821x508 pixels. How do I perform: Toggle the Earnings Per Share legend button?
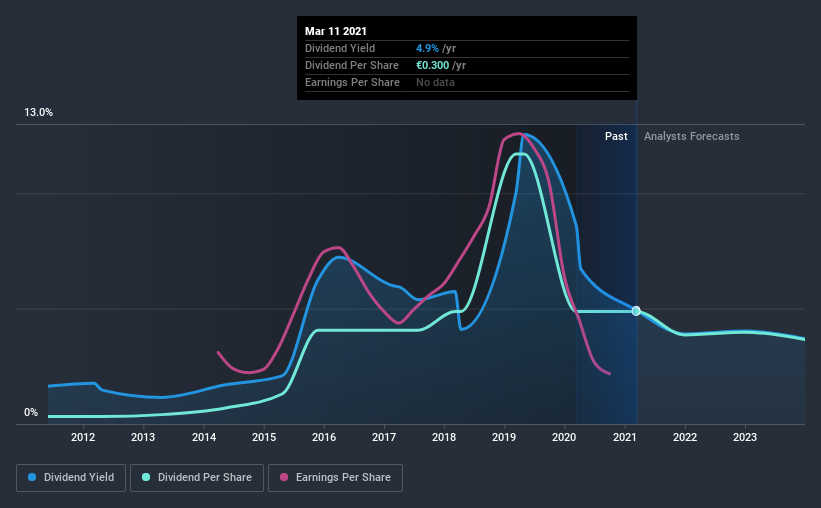(335, 478)
